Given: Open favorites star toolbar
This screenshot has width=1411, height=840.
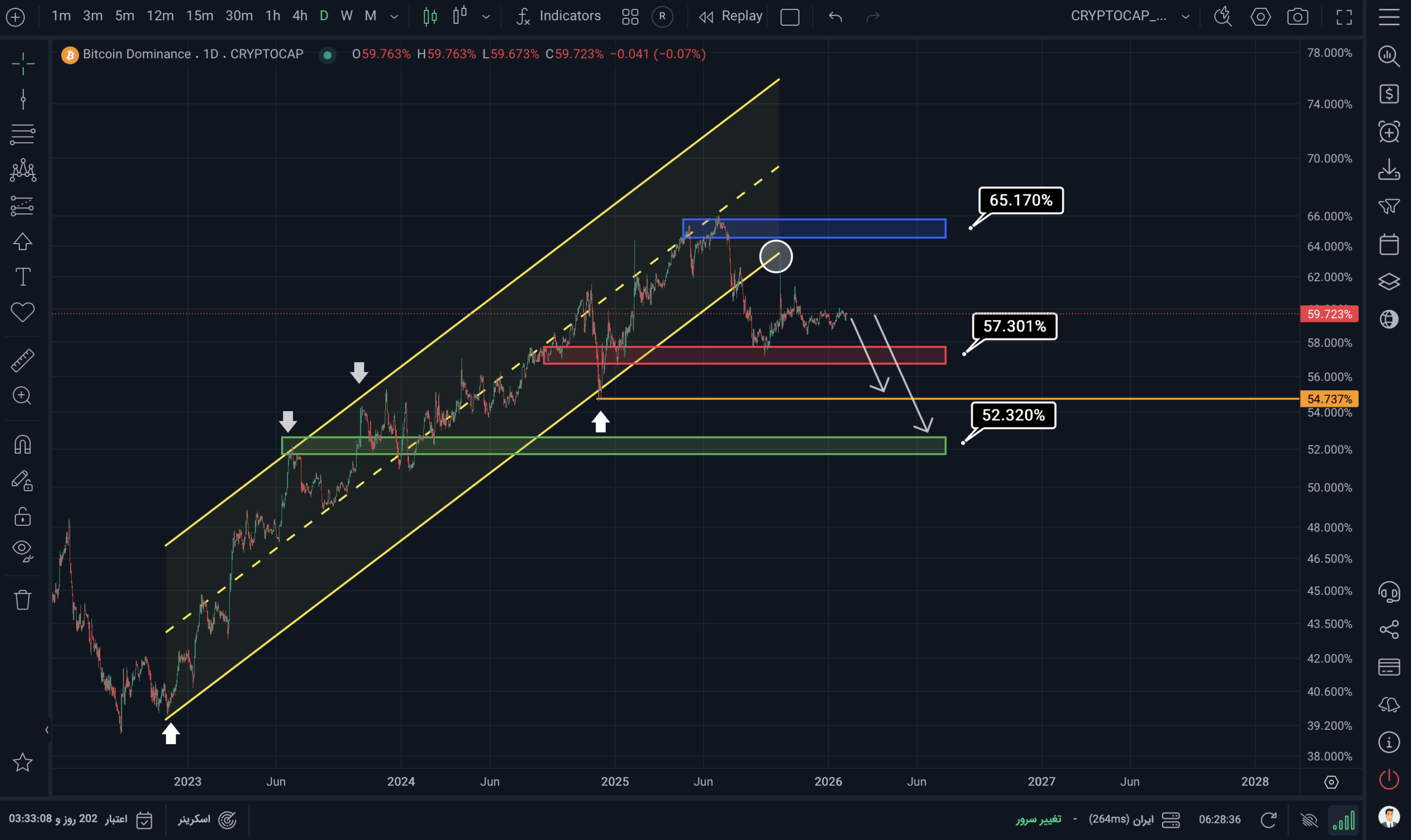Looking at the screenshot, I should pyautogui.click(x=23, y=762).
